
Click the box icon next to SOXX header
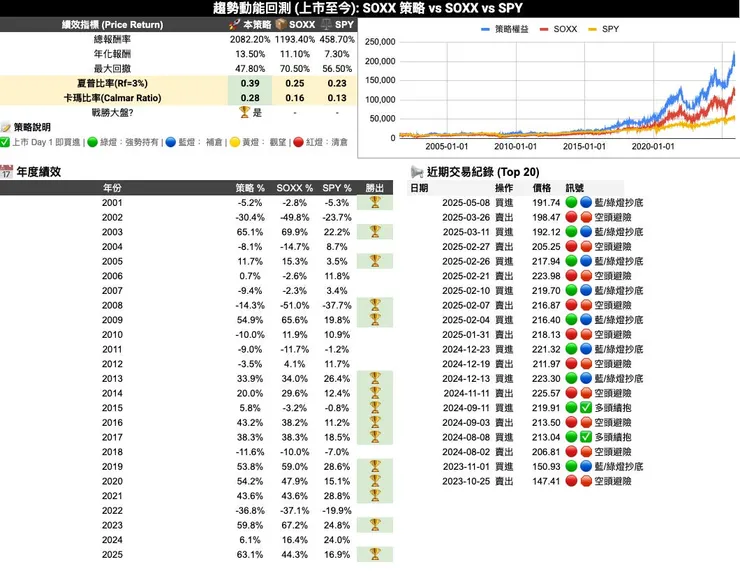coord(281,24)
